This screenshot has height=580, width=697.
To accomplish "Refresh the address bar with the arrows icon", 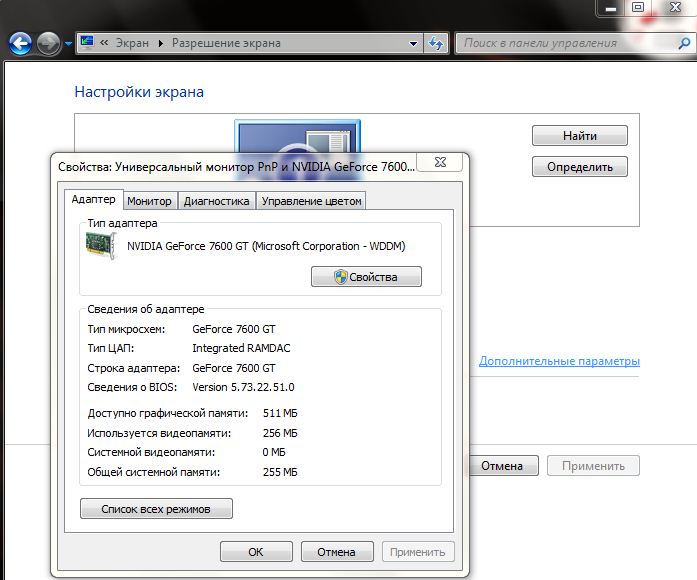I will point(436,43).
